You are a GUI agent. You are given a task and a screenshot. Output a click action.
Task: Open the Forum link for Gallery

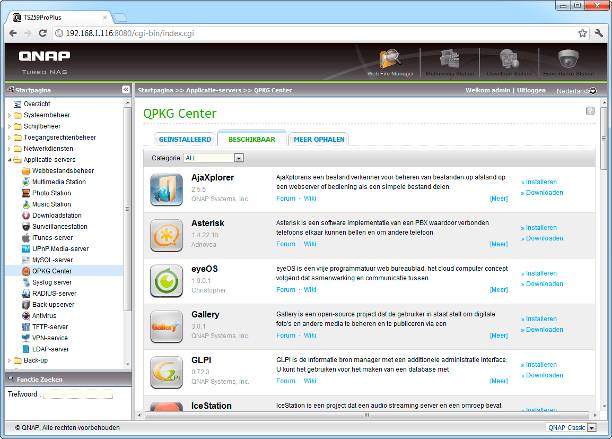pos(286,335)
